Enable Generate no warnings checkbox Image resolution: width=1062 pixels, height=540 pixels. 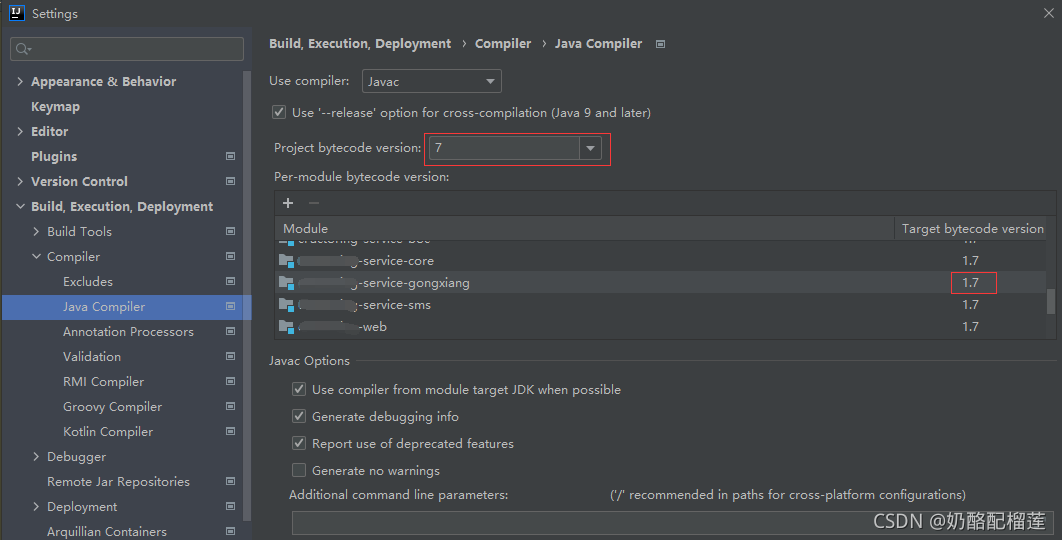pyautogui.click(x=299, y=470)
